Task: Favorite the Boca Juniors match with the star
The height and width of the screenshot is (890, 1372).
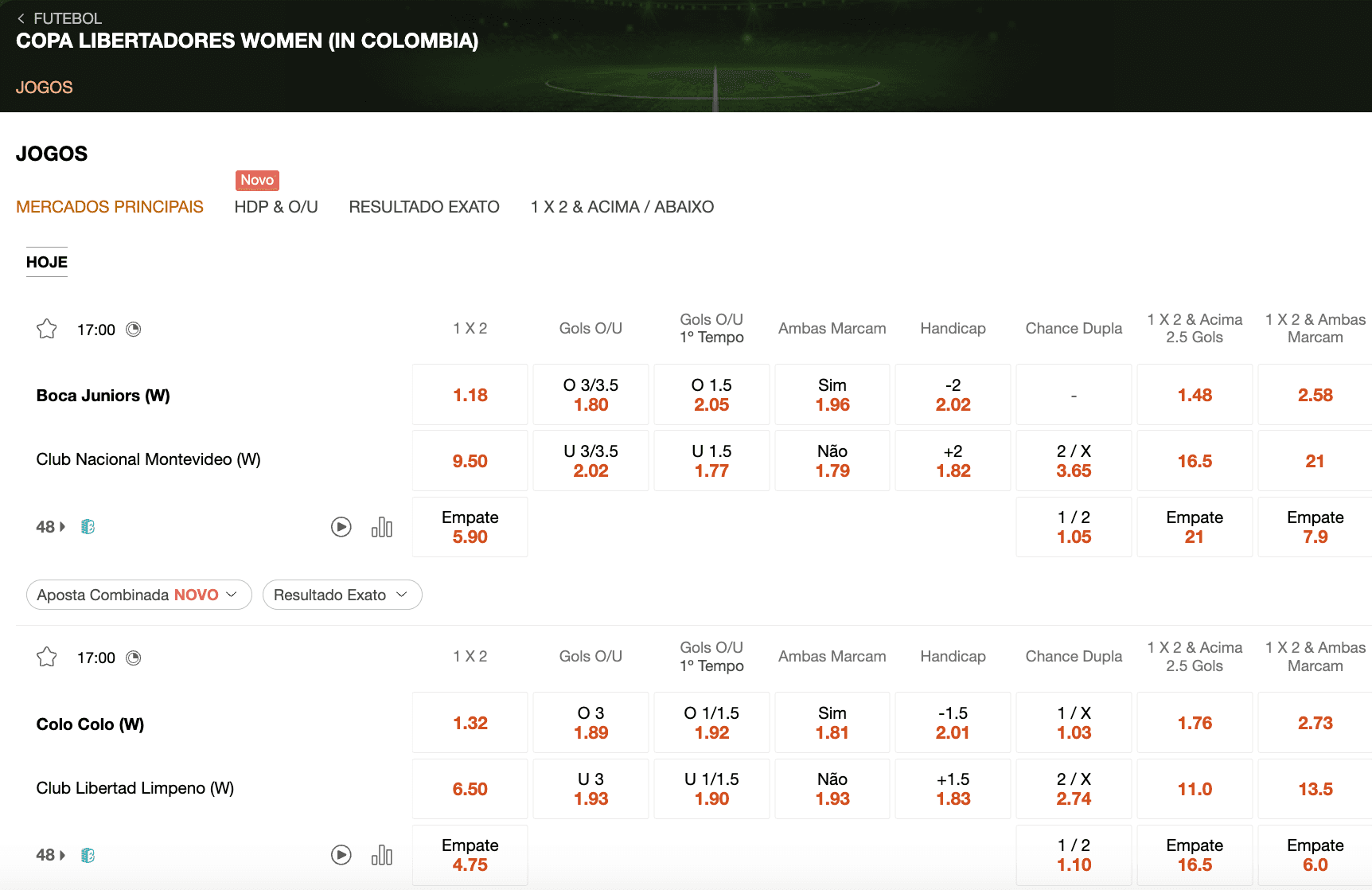Action: [47, 329]
